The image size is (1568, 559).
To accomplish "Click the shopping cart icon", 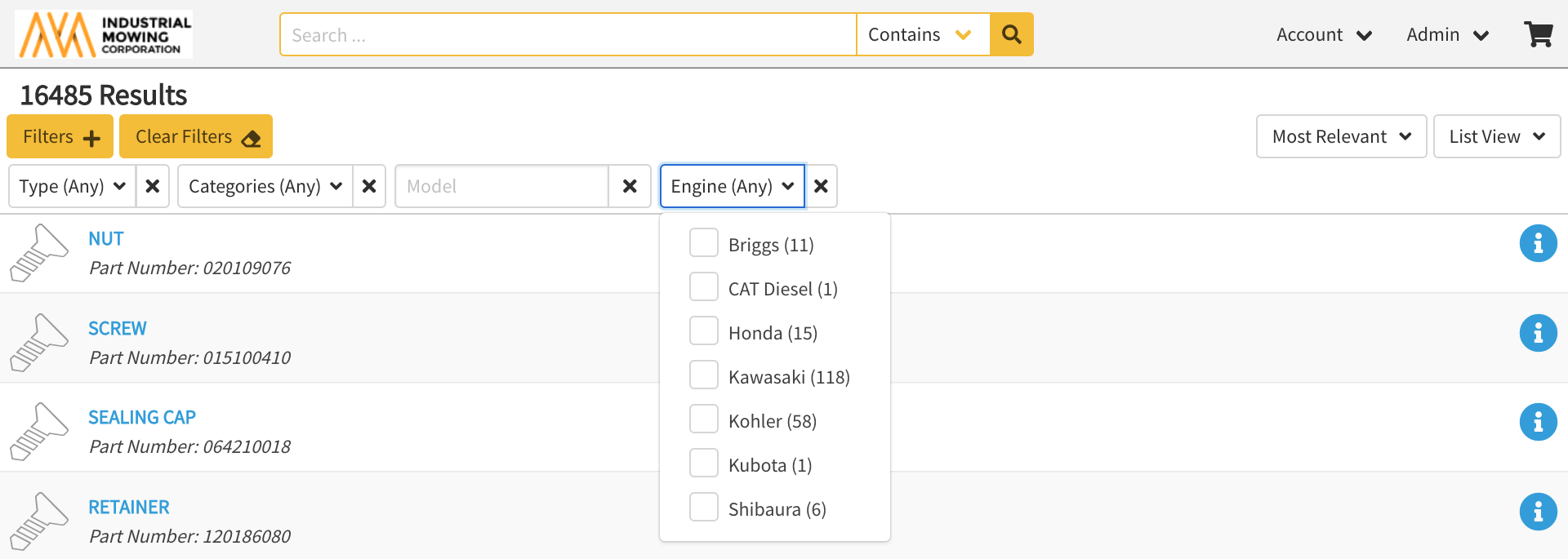I will point(1538,34).
